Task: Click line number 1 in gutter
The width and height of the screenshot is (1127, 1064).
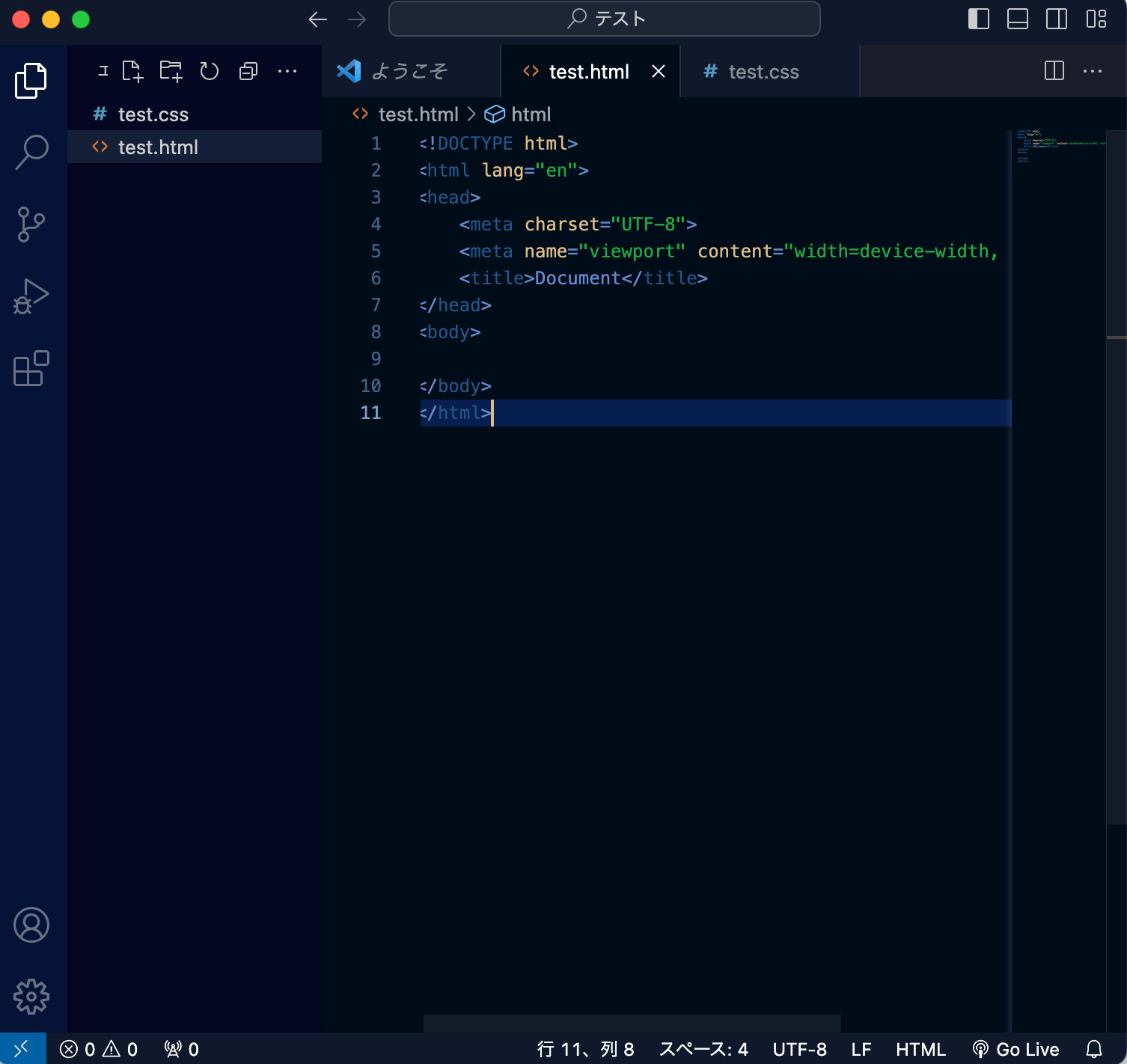Action: coord(376,143)
